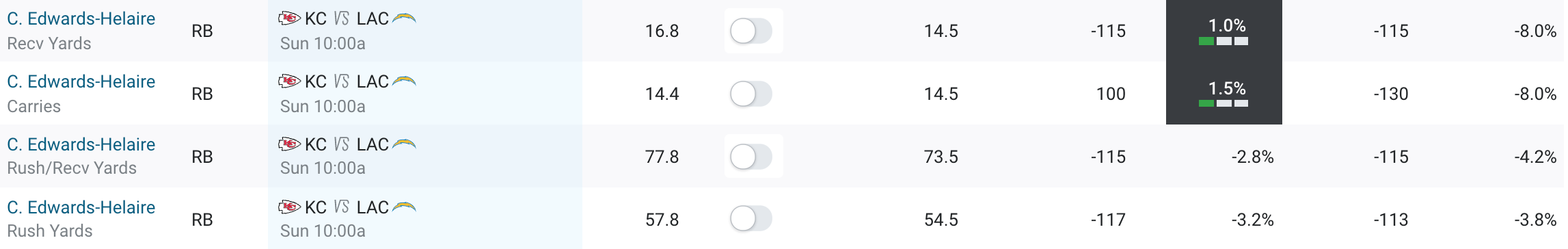Viewport: 1568px width, 249px height.
Task: Open C. Edwards-Helaire link in Recv Yards row
Action: (x=81, y=18)
